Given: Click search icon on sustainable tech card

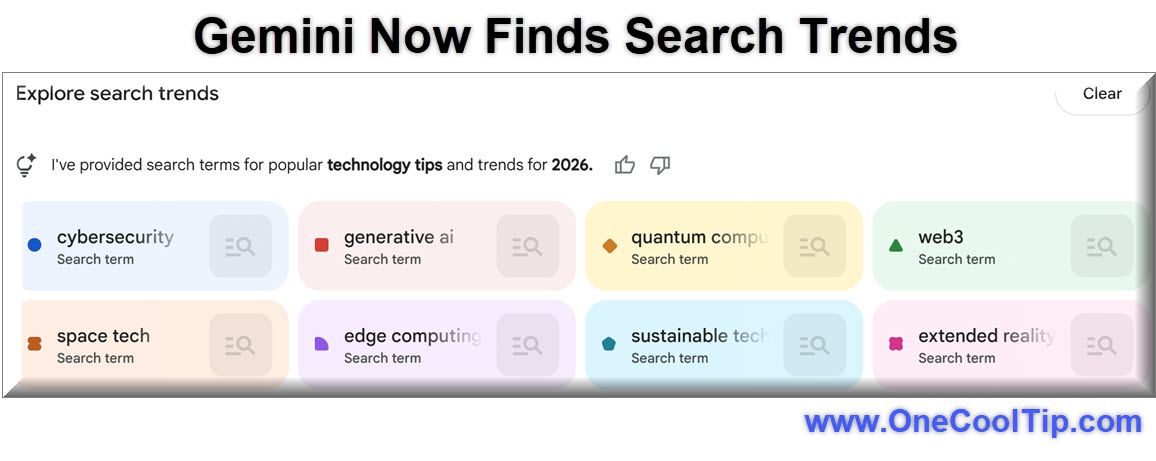Looking at the screenshot, I should [814, 345].
